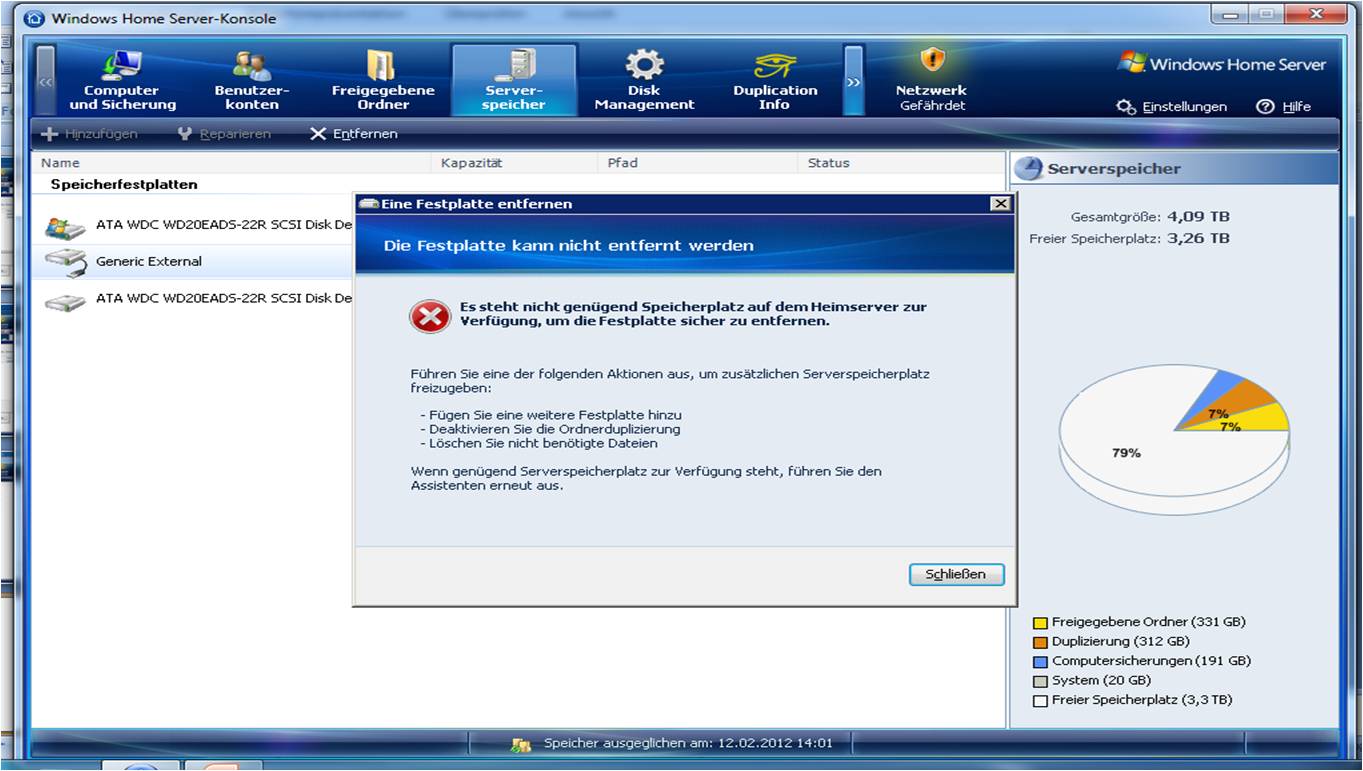Viewport: 1363px width, 771px height.
Task: Click Netzwerk Gefährdet shield status
Action: (x=932, y=81)
